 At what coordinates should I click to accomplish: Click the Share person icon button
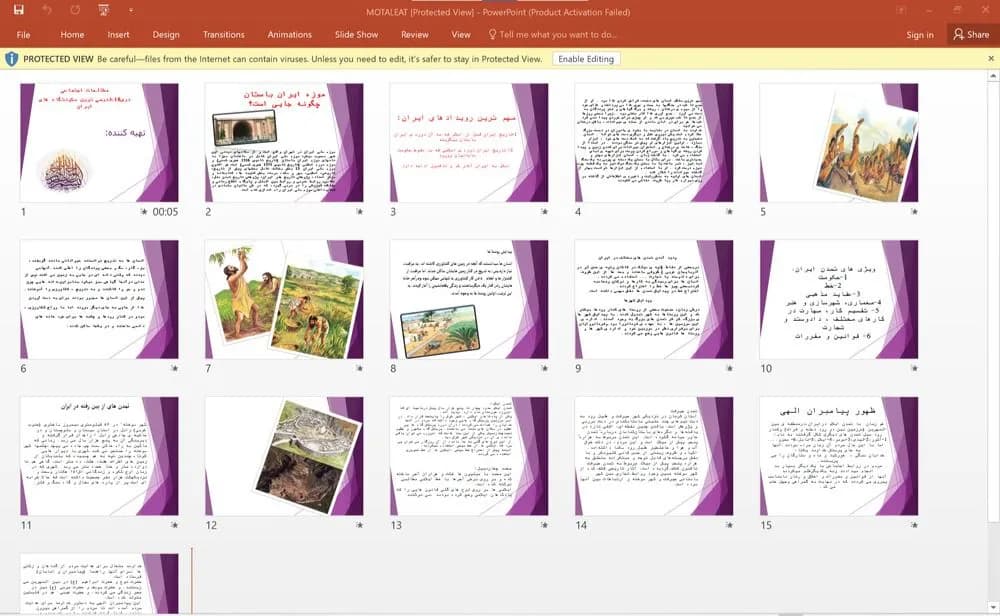[x=959, y=34]
